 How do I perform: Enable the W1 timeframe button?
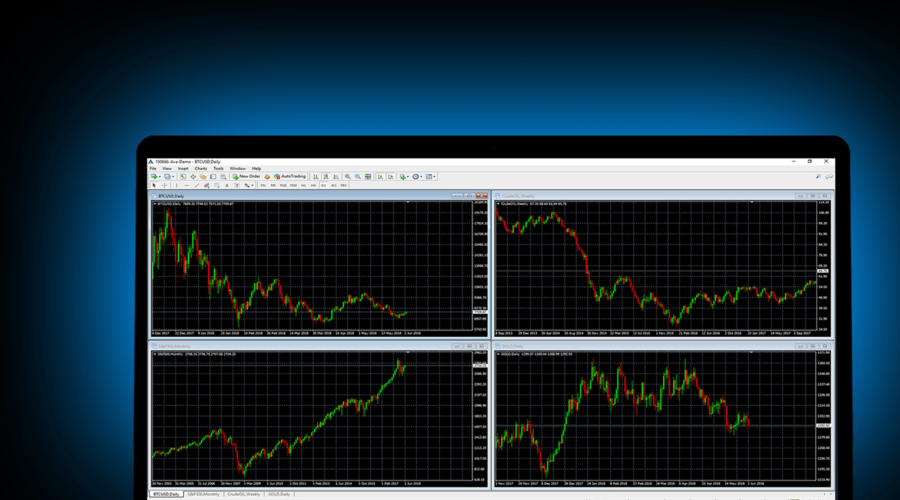coord(333,185)
